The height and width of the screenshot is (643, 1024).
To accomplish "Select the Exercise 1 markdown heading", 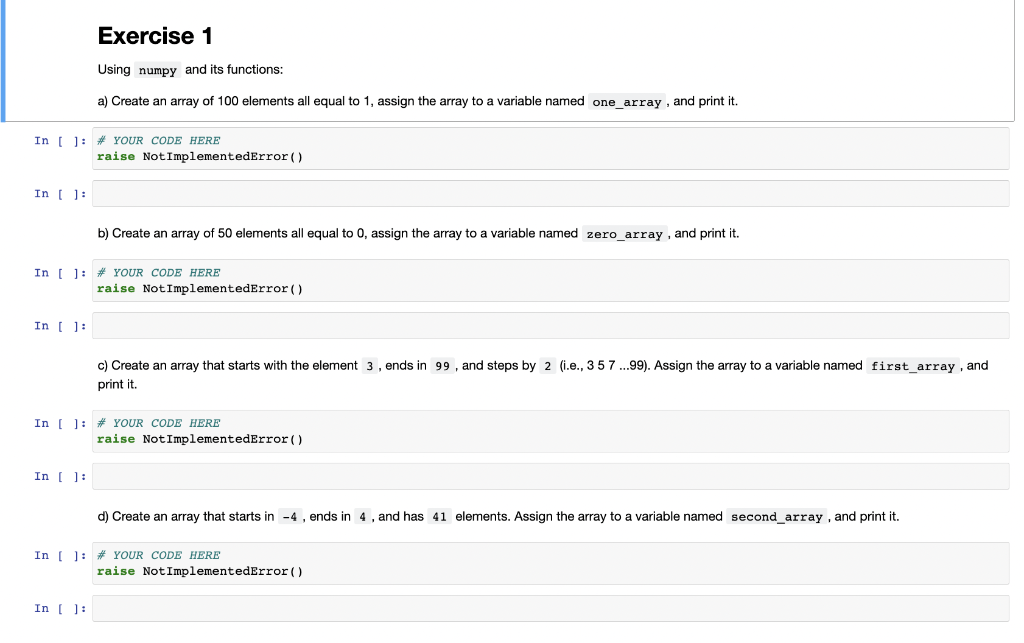I will (x=155, y=35).
